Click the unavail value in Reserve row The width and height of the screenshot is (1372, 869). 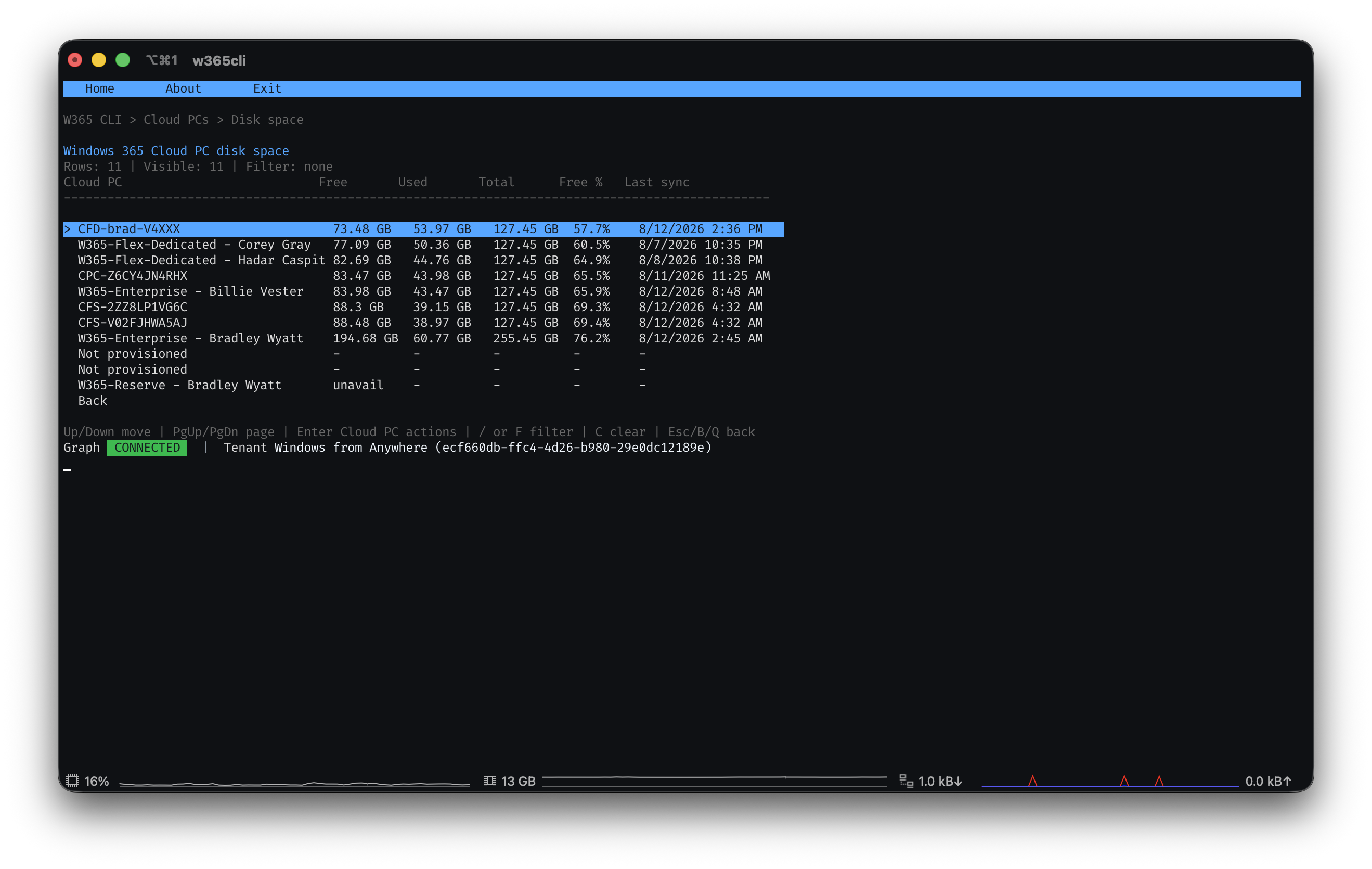pyautogui.click(x=358, y=385)
